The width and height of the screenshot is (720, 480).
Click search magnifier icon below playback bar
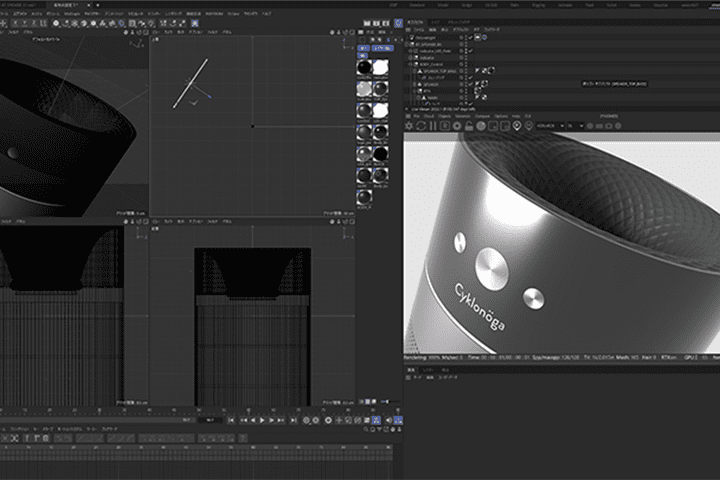tap(366, 429)
